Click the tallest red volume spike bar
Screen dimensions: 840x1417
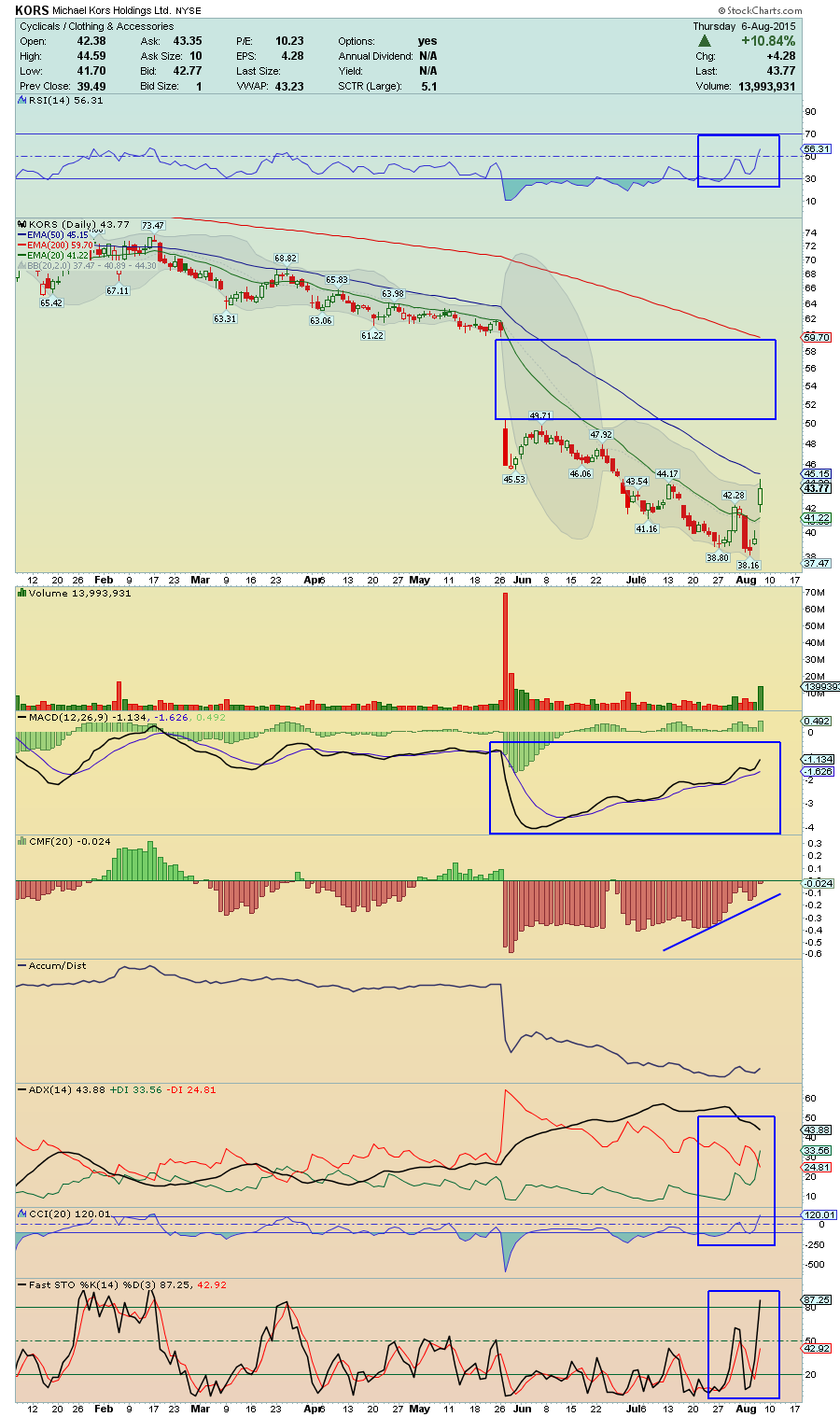(505, 652)
